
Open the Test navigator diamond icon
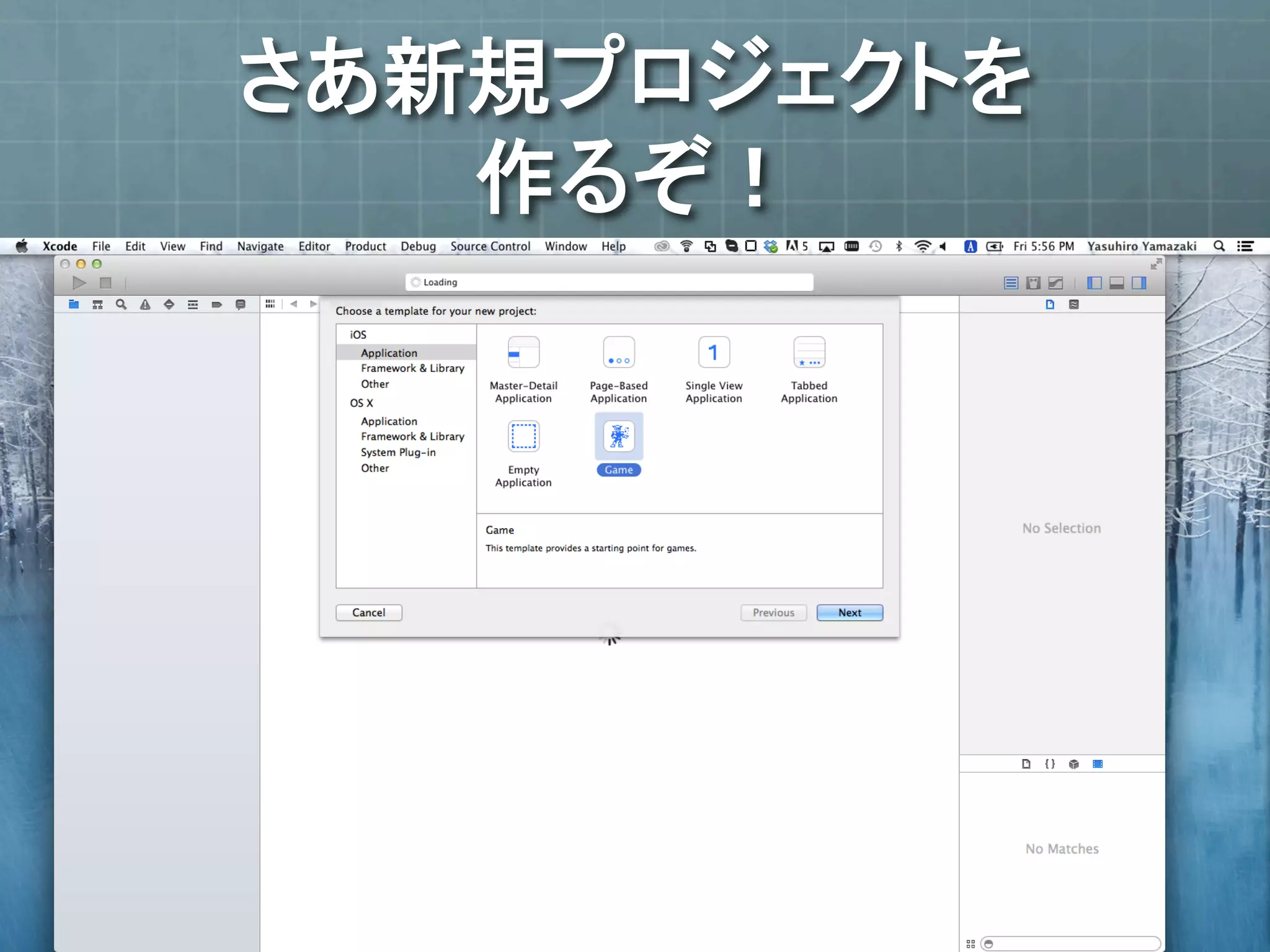pos(169,304)
